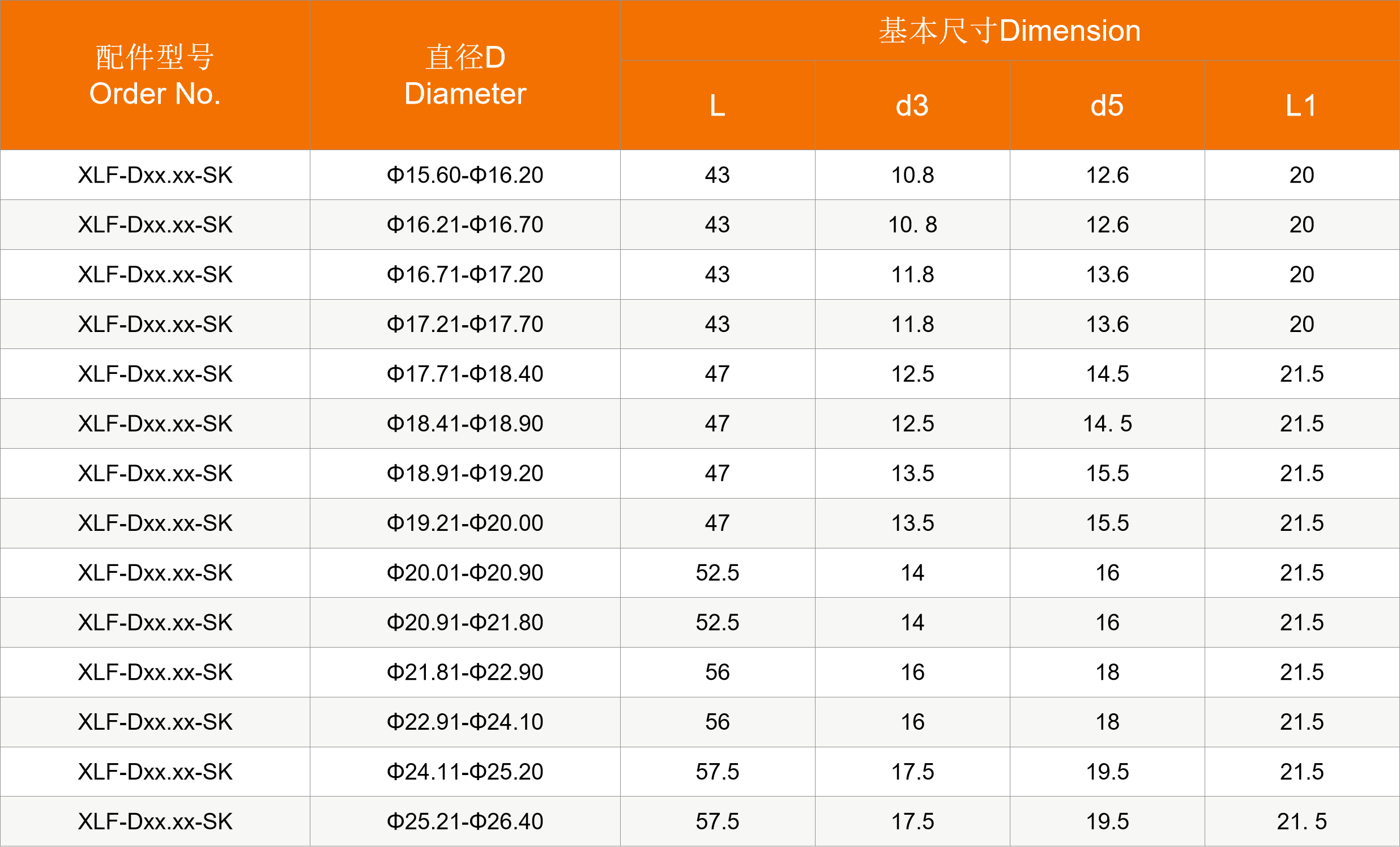Viewport: 1400px width, 847px height.
Task: Select d3 value in the Φ18.91-Φ19.20 row
Action: click(x=912, y=474)
